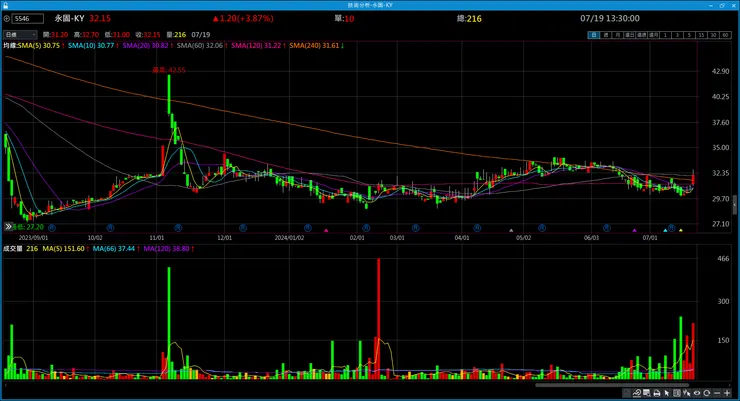Click the cyan triangle marker on date axis

(x=665, y=230)
